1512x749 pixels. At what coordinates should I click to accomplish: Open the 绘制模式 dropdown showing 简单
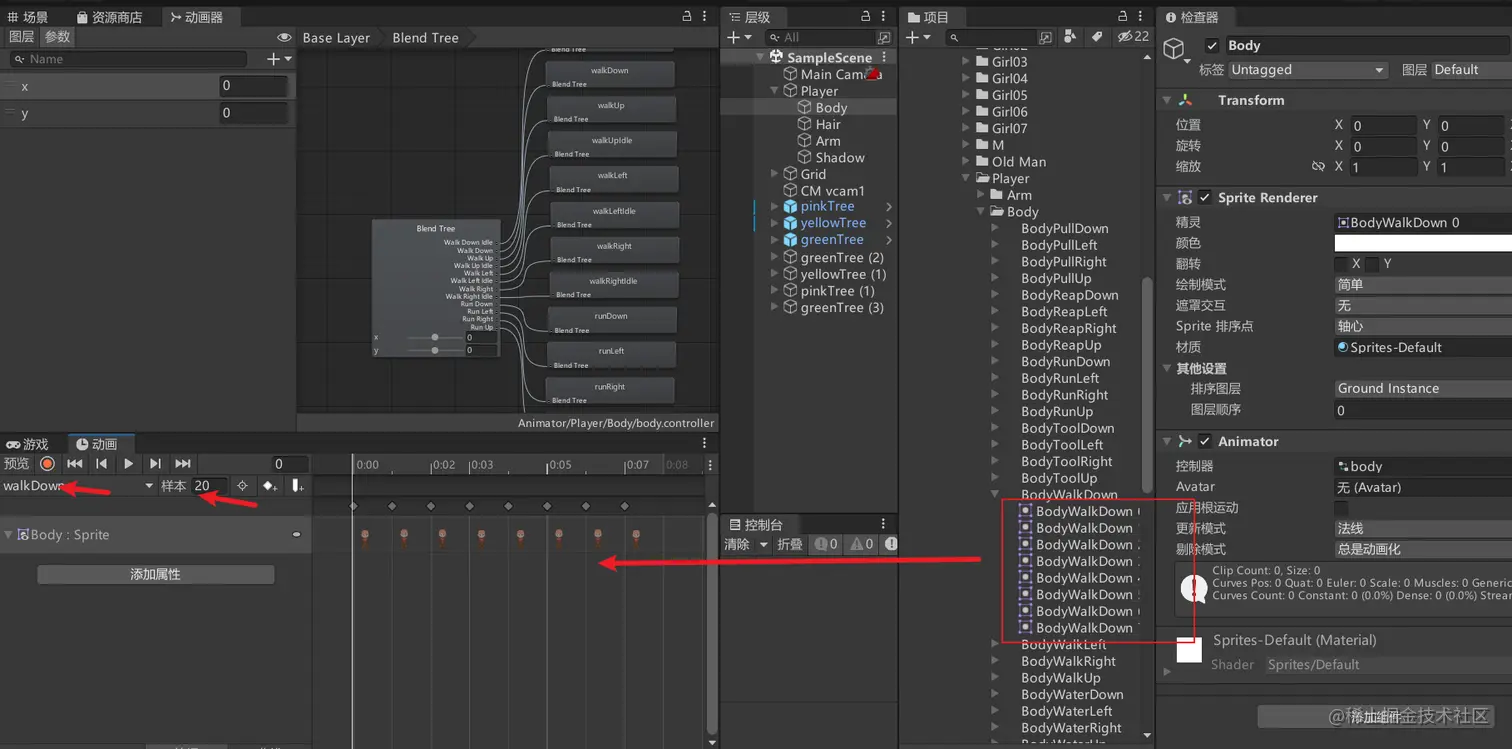click(x=1423, y=285)
